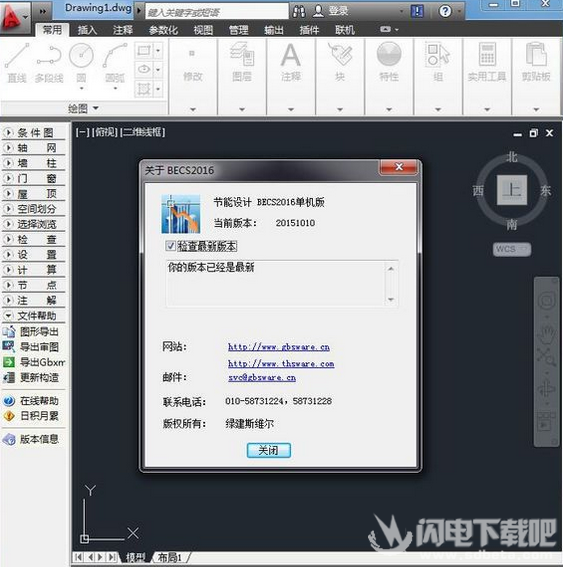Switch to the 插入 ribbon tab
Image resolution: width=563 pixels, height=567 pixels.
point(87,30)
